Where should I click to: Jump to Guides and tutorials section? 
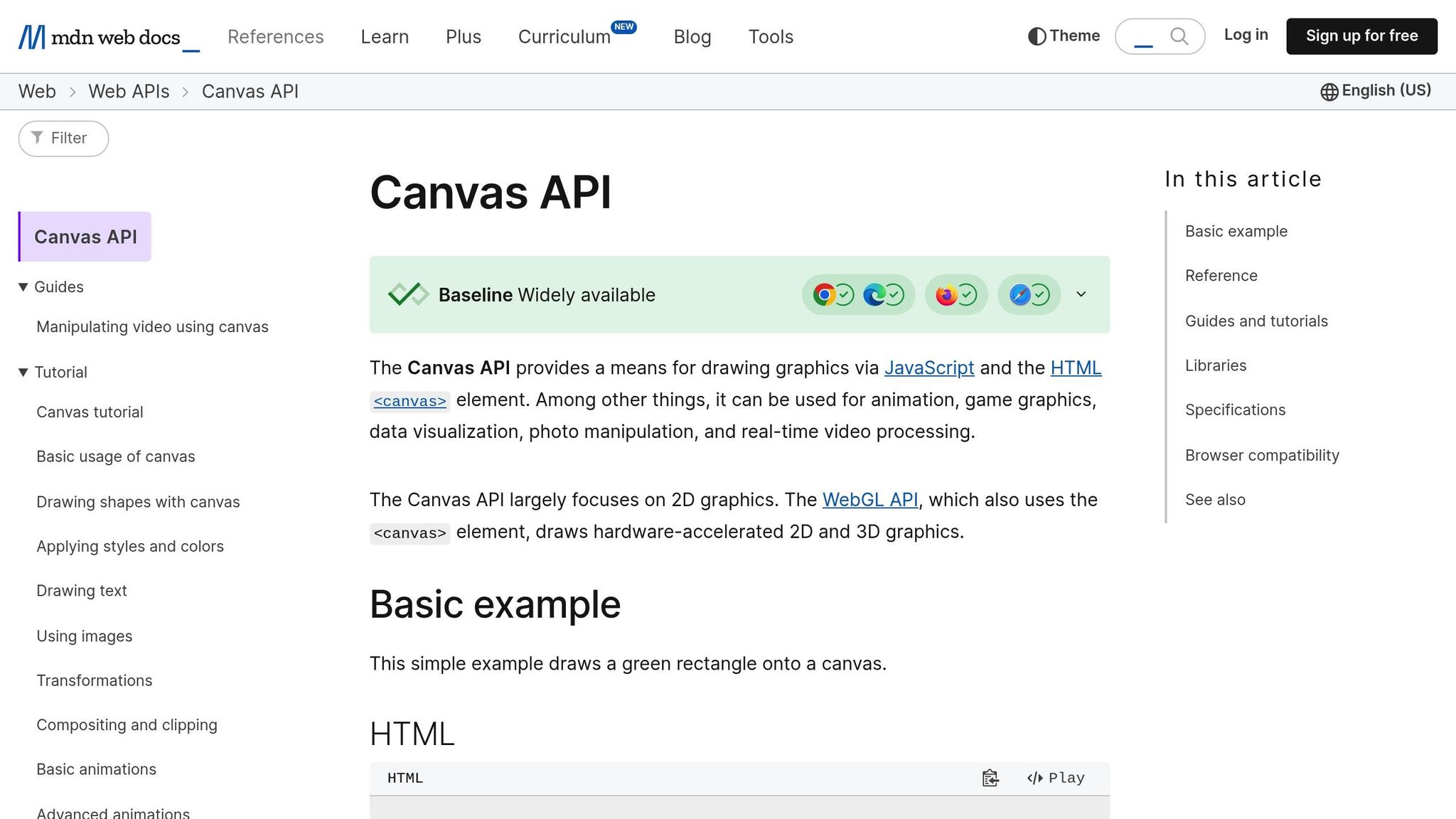coord(1256,321)
